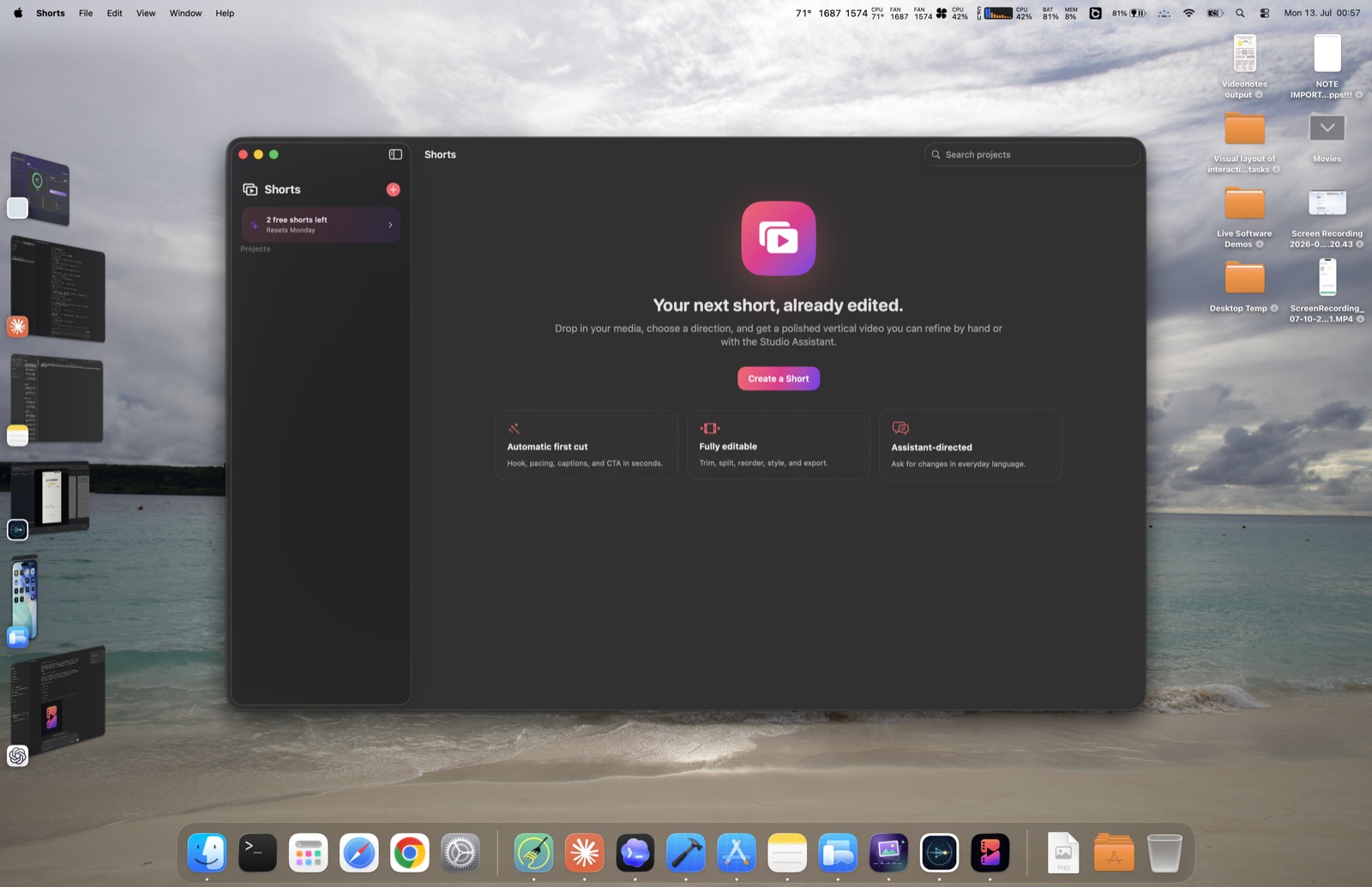Open Google Chrome from the Dock
1372x887 pixels.
point(409,853)
